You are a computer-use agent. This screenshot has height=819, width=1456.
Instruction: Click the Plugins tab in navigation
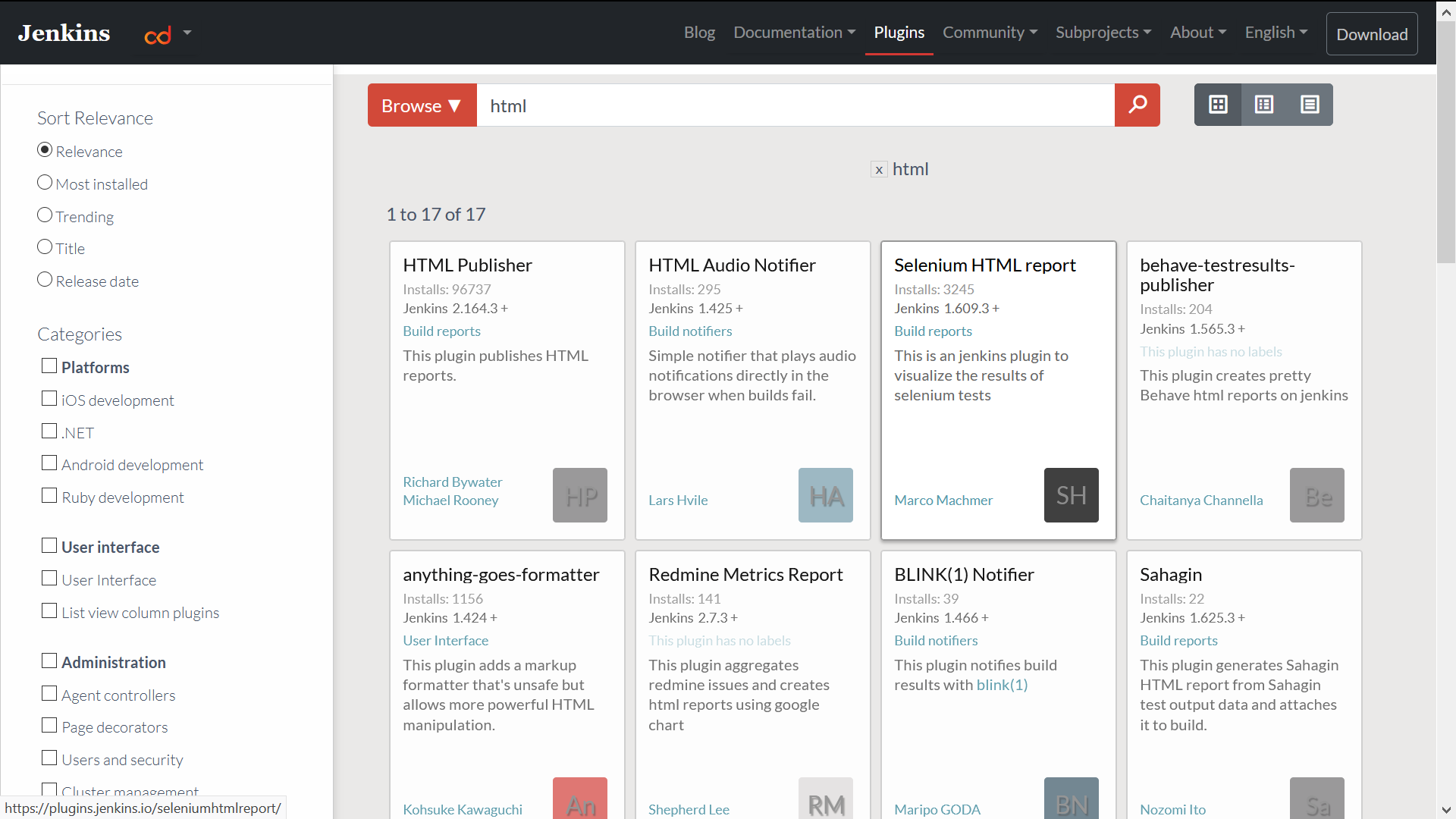point(899,32)
